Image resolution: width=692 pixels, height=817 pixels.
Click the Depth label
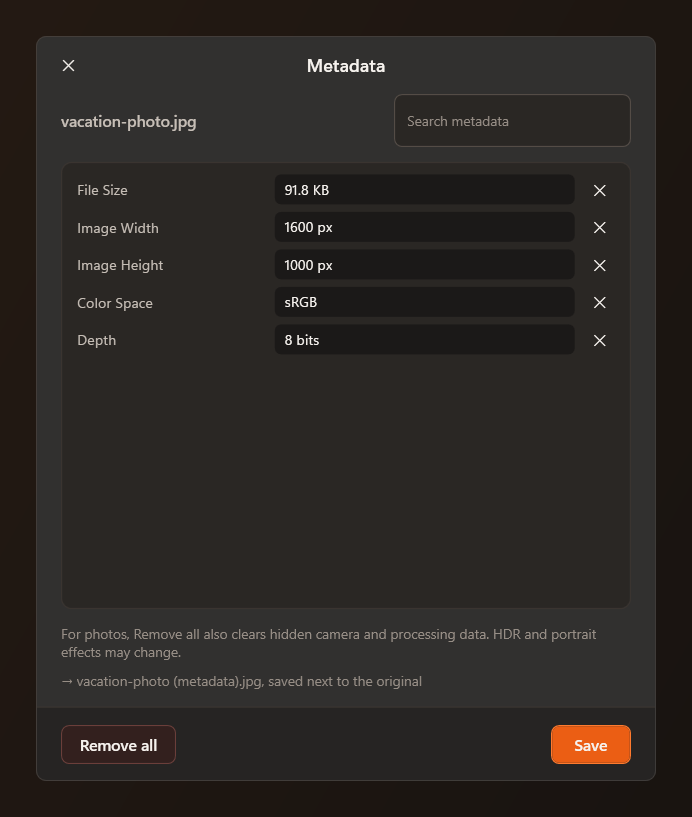[96, 341]
